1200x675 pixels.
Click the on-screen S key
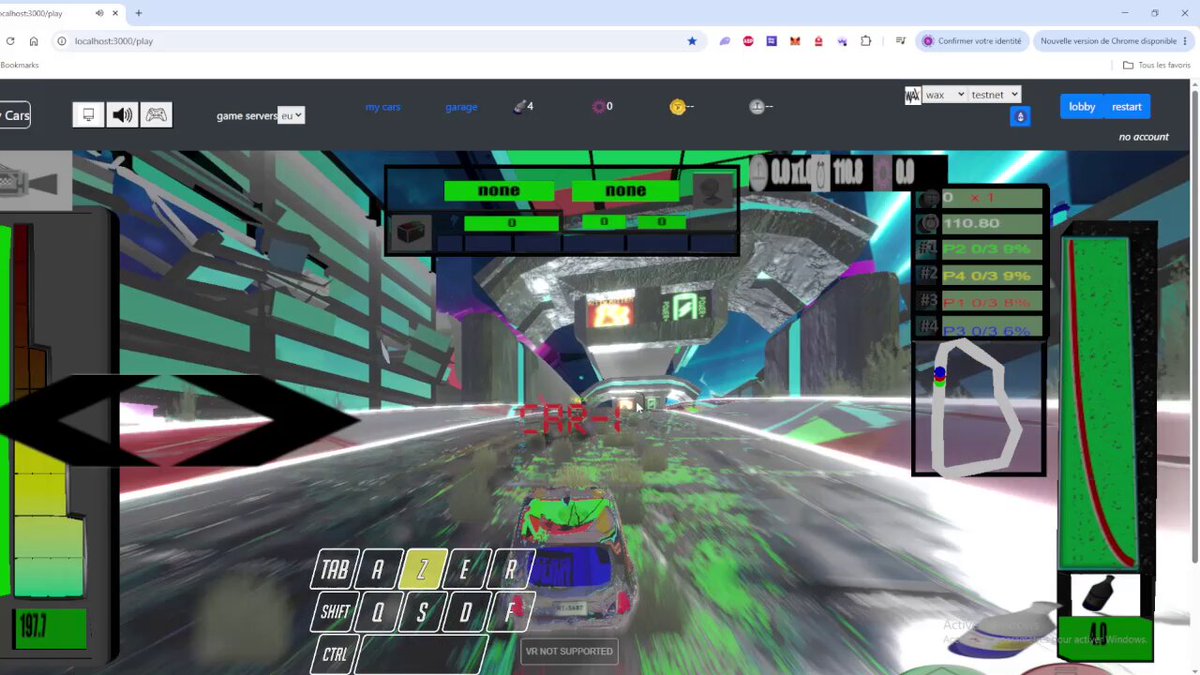(422, 612)
